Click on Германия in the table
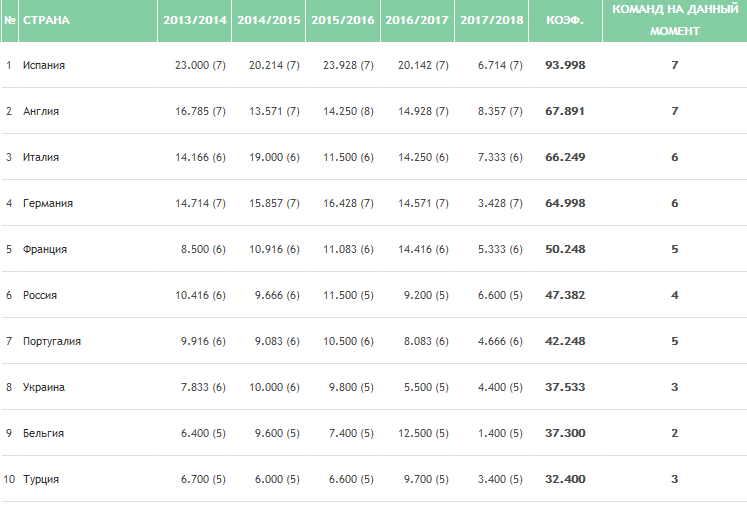 click(48, 203)
